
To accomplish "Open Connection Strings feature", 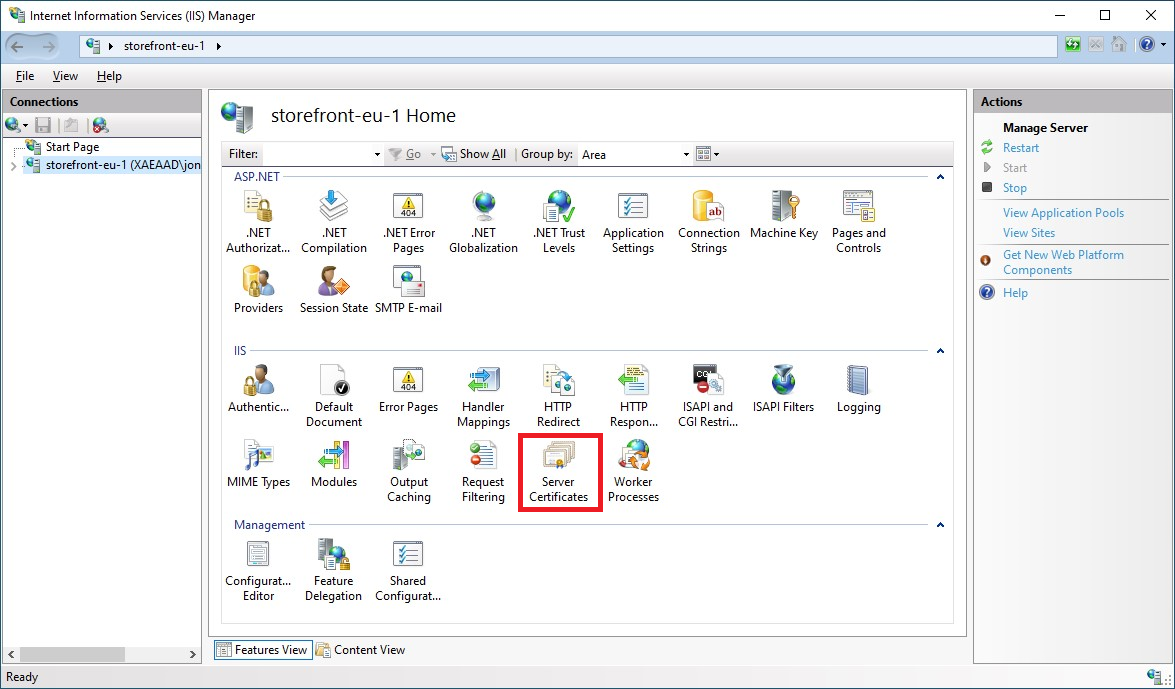I will [708, 222].
